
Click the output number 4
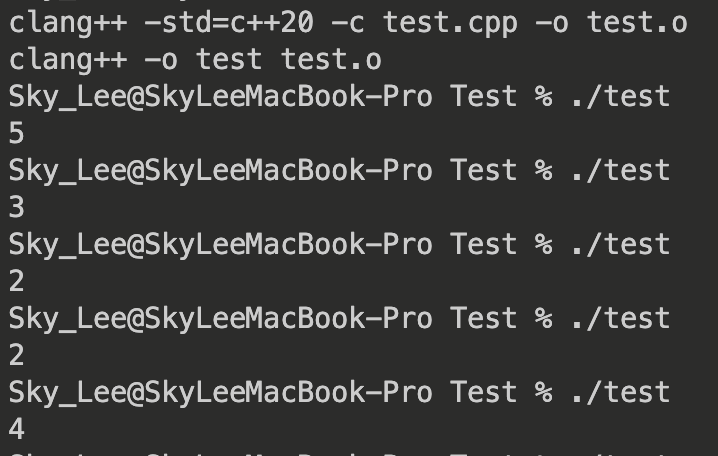16,429
